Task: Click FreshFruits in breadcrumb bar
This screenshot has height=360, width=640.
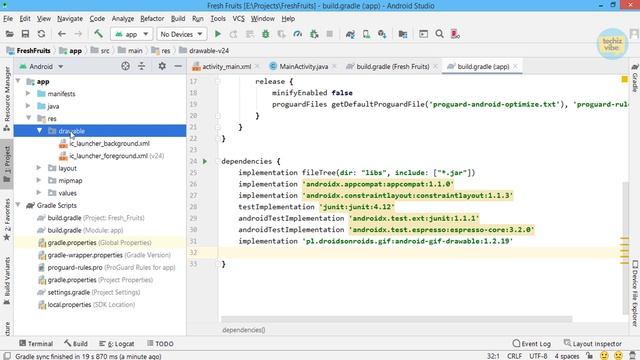Action: pos(29,51)
